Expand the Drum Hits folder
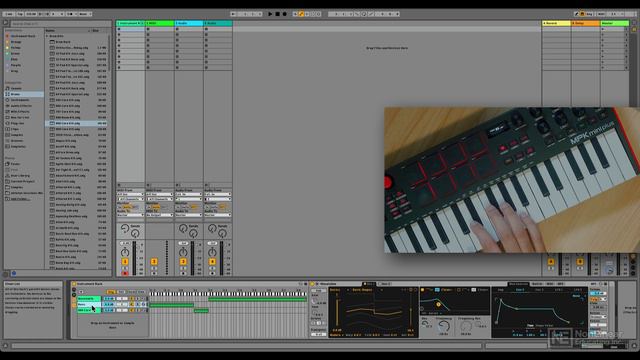Viewport: 640px width, 360px height. click(47, 36)
